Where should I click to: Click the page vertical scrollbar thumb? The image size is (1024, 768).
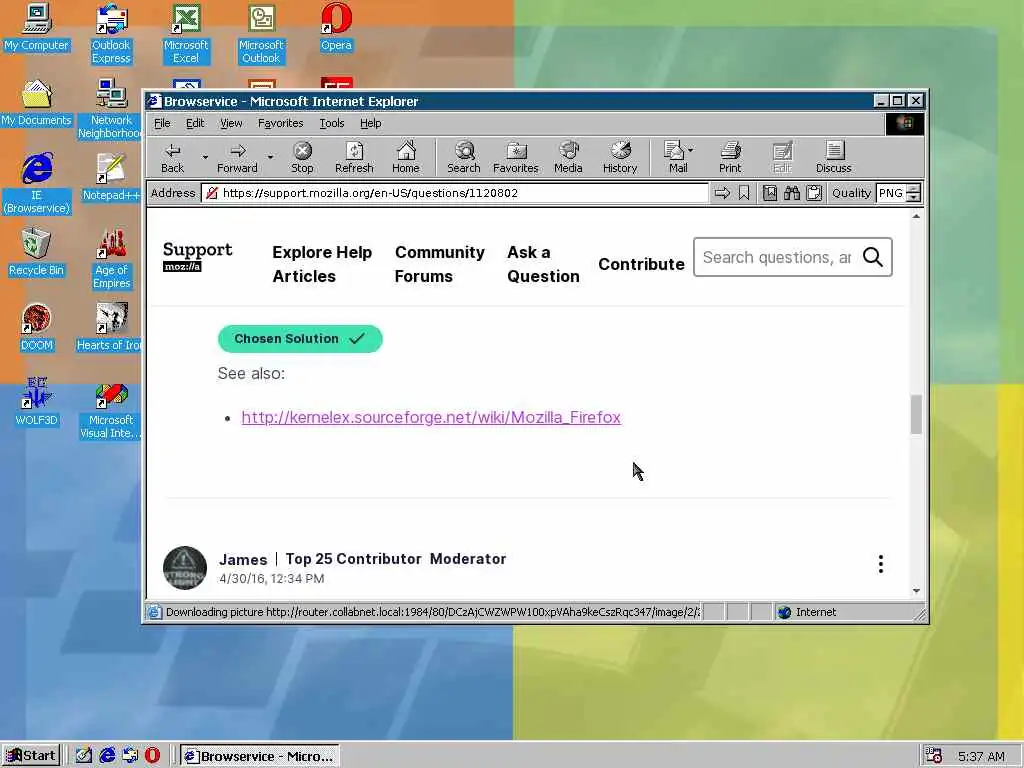[x=916, y=414]
